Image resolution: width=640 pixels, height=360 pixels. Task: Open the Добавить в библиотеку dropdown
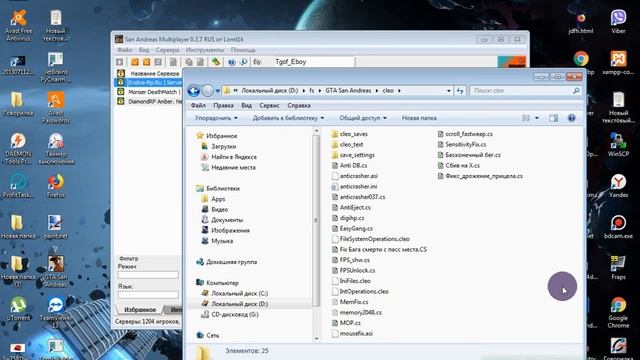tap(288, 118)
